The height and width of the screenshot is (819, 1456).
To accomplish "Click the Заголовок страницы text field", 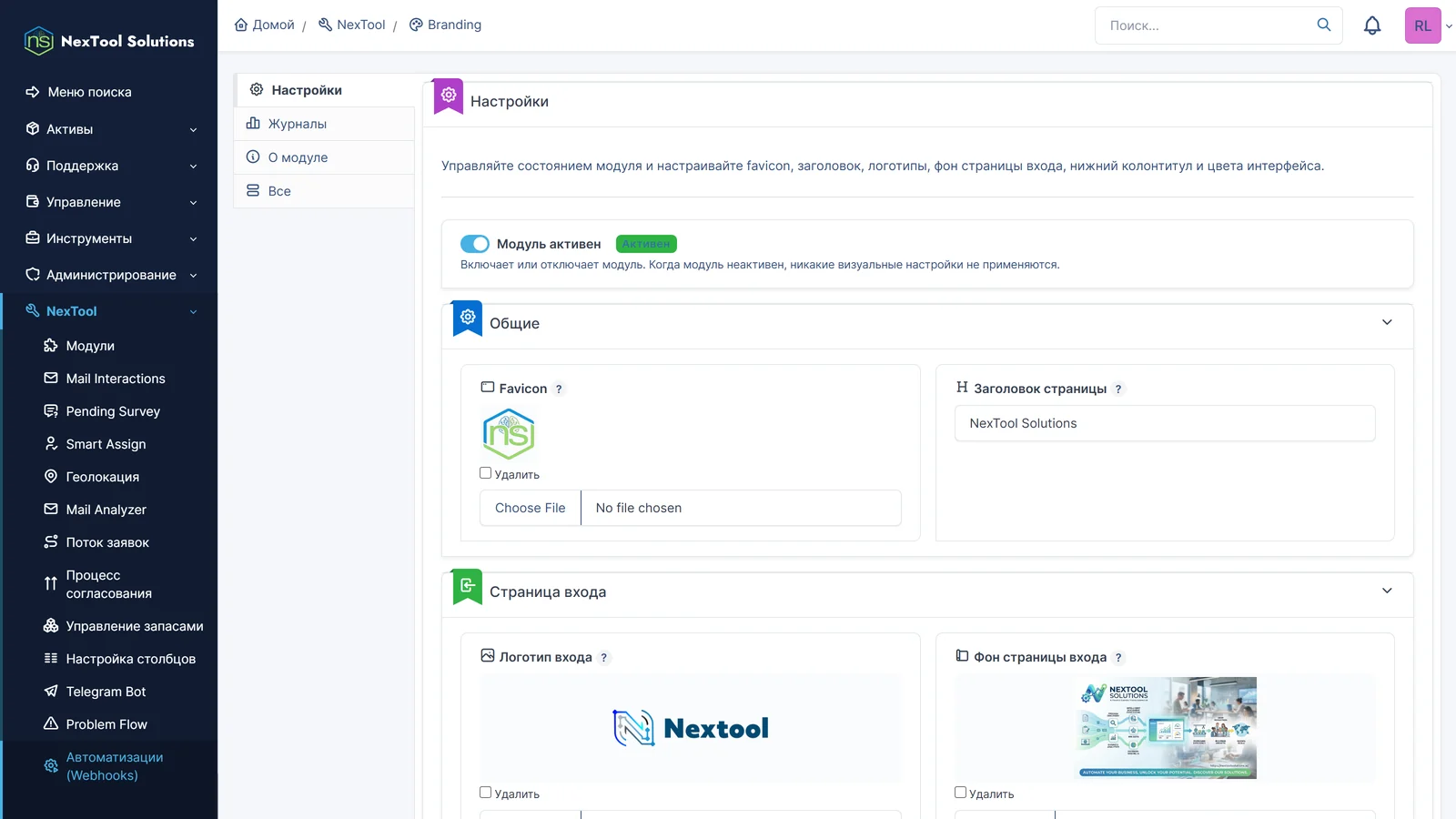I will pyautogui.click(x=1165, y=423).
